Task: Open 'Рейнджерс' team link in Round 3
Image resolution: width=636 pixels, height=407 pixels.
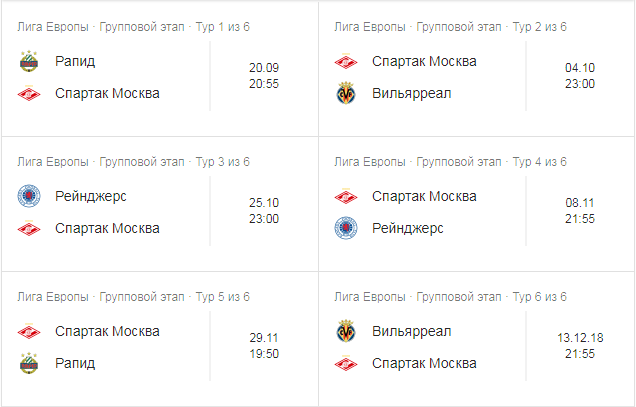Action: click(x=91, y=196)
